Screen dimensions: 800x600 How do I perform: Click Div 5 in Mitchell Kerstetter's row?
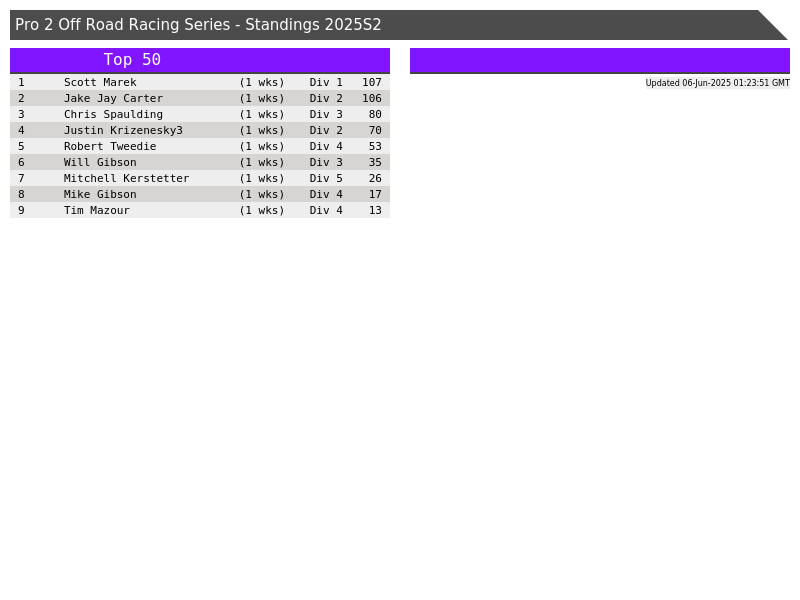click(x=326, y=179)
